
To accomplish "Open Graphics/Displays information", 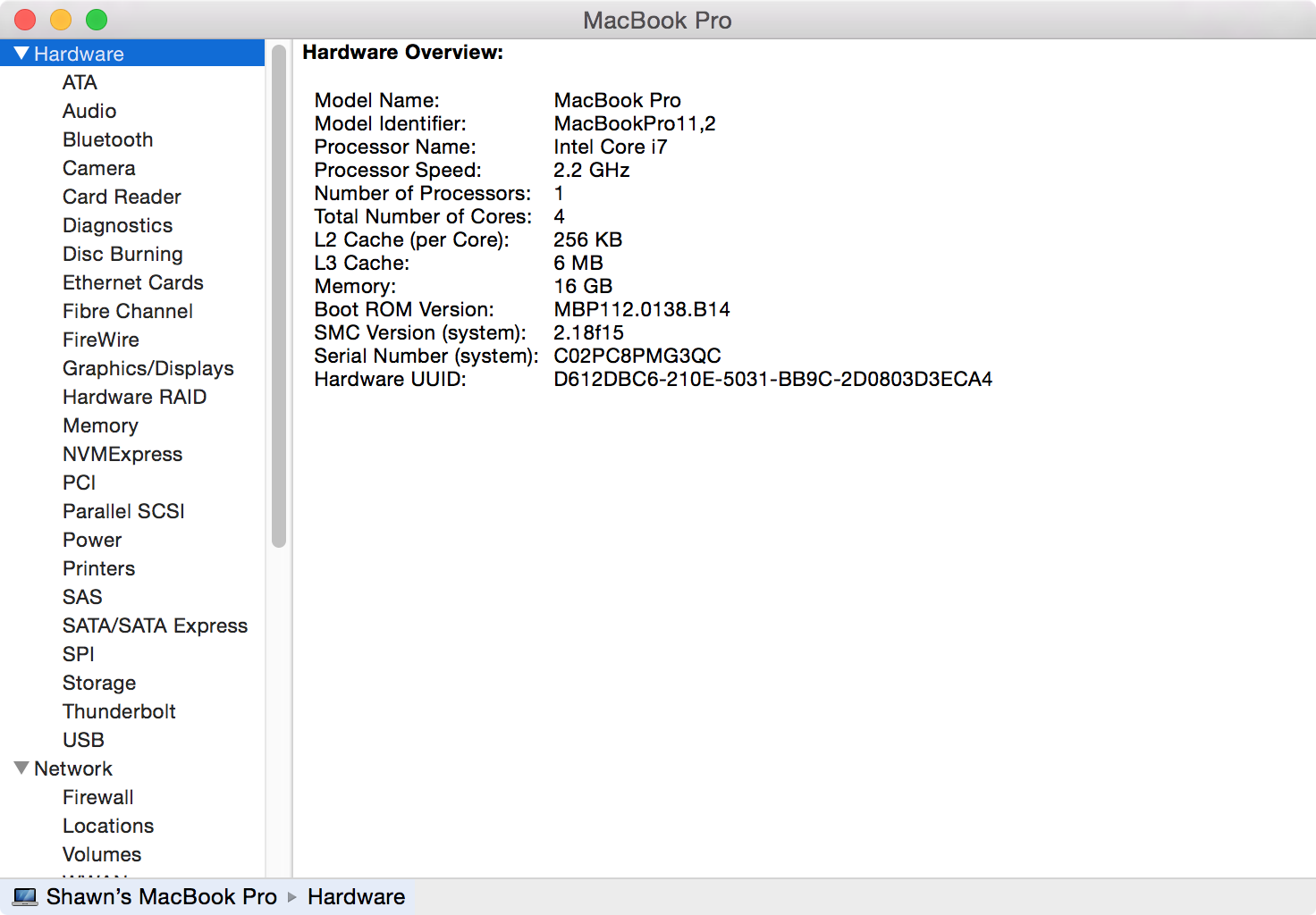I will point(148,368).
